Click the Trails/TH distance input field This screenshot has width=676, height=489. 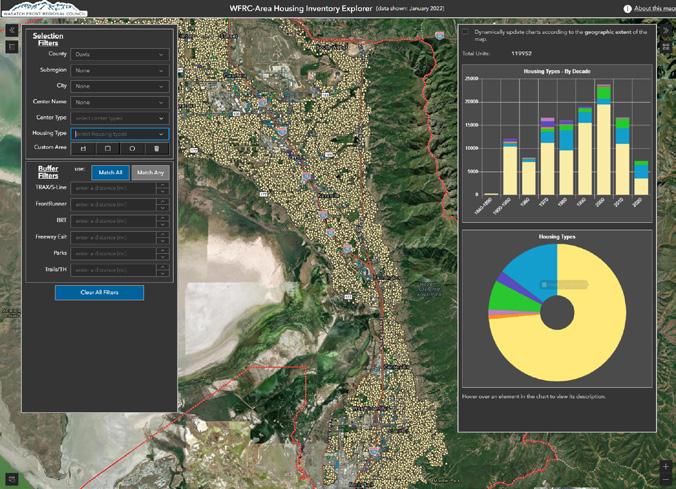(x=113, y=270)
